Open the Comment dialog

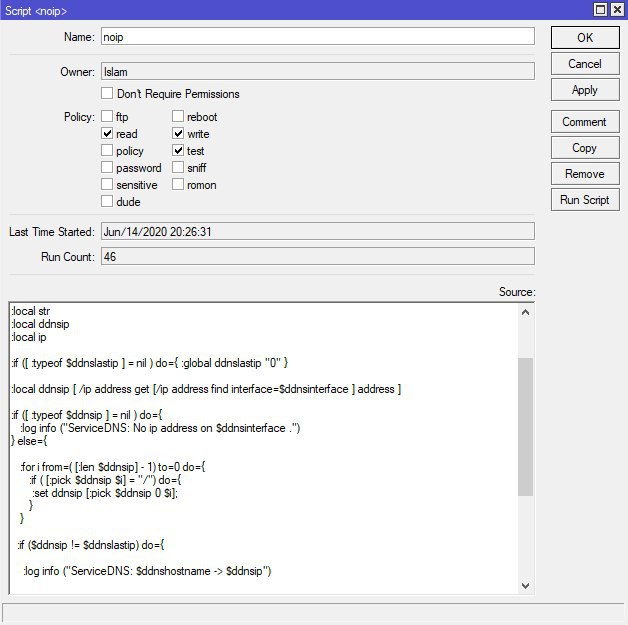585,122
